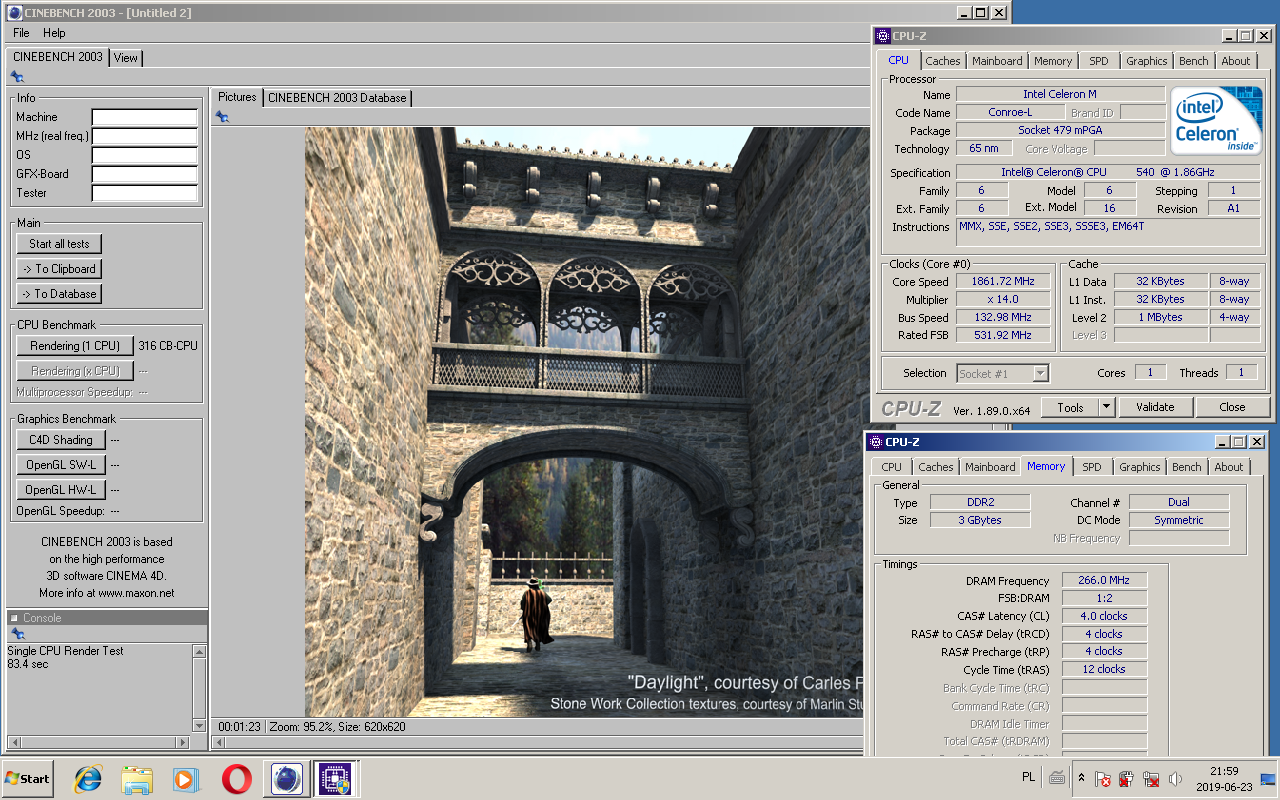Open the Tools dropdown arrow in CPU-Z

[x=1106, y=407]
